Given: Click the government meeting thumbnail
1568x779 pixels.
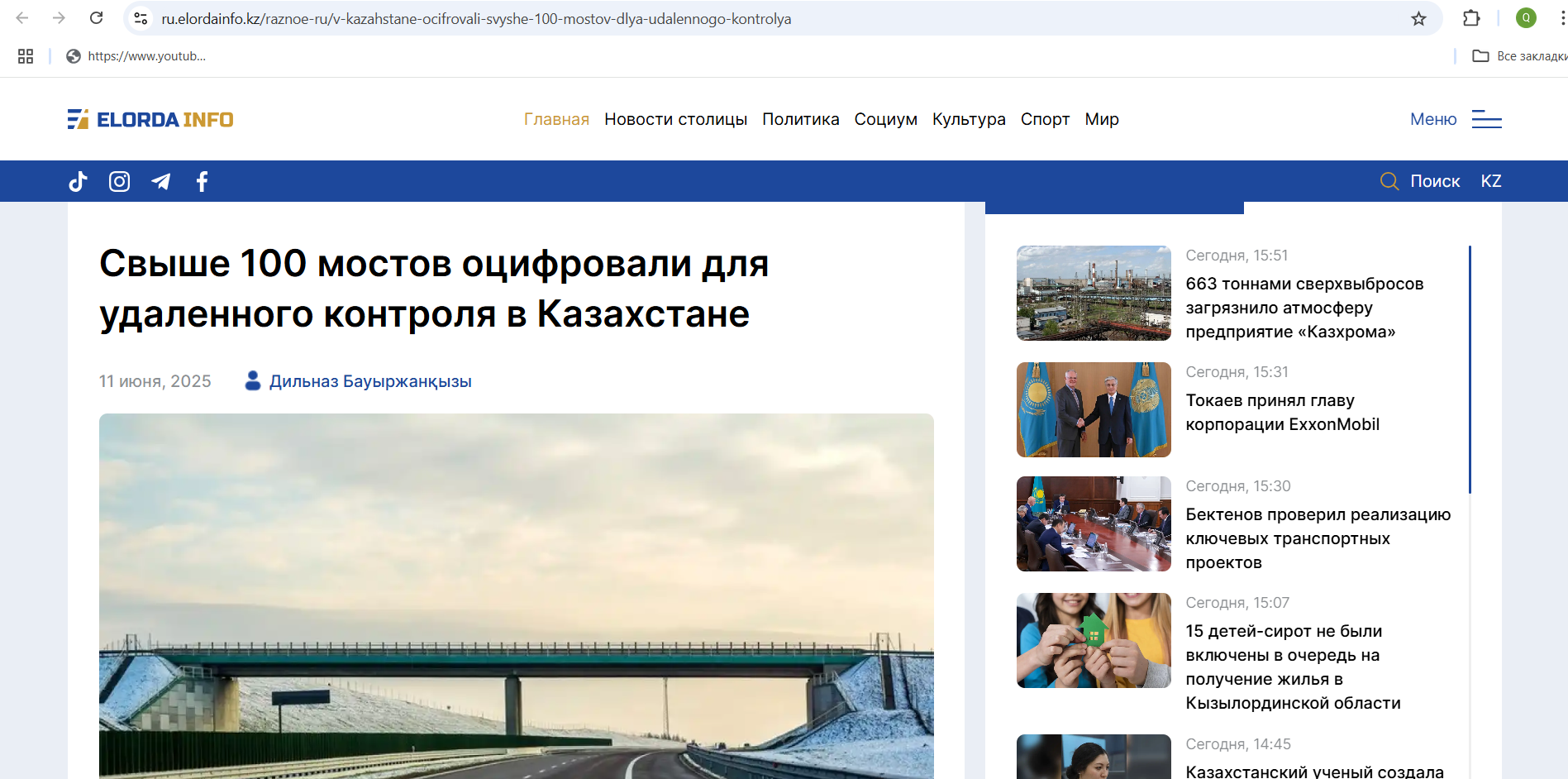Looking at the screenshot, I should [1094, 523].
